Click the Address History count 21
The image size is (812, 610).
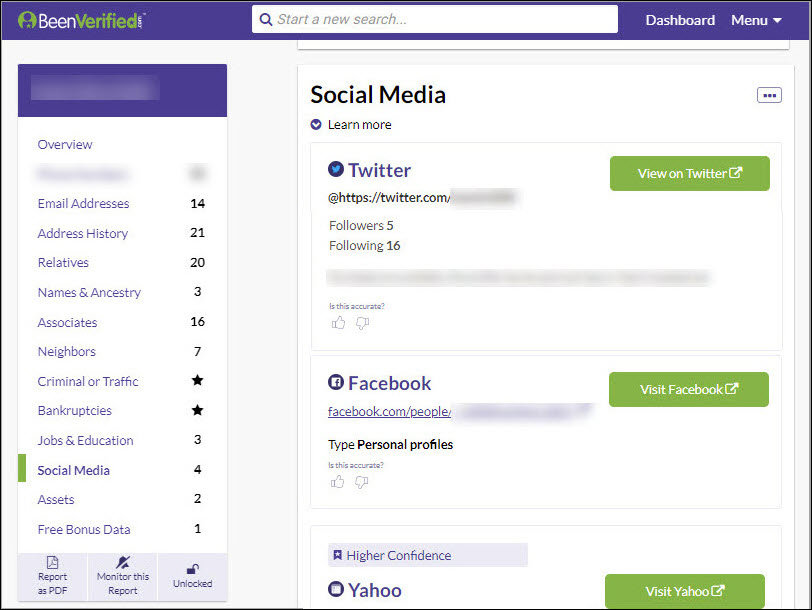click(x=197, y=233)
